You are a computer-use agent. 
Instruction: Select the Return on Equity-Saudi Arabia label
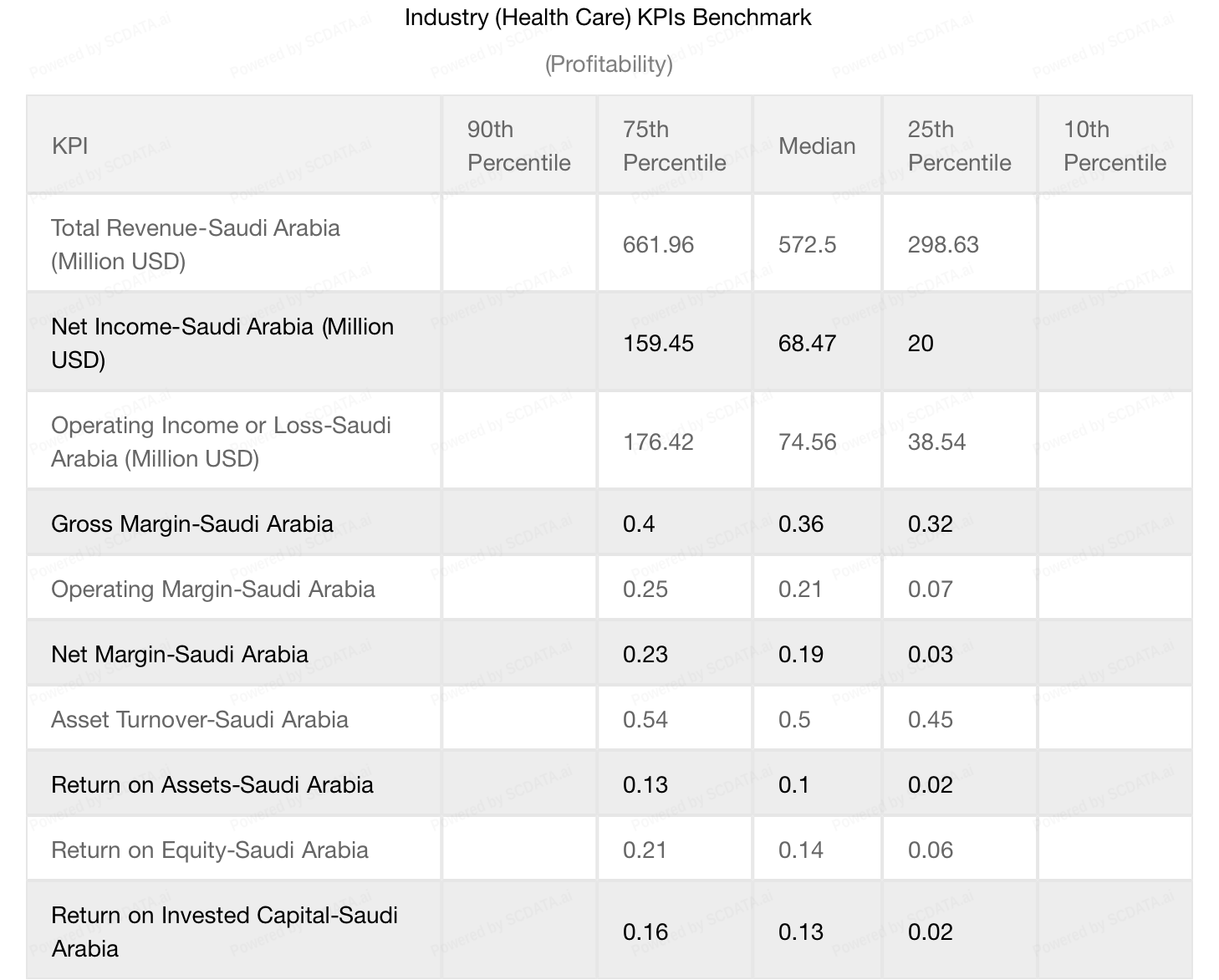pos(210,850)
